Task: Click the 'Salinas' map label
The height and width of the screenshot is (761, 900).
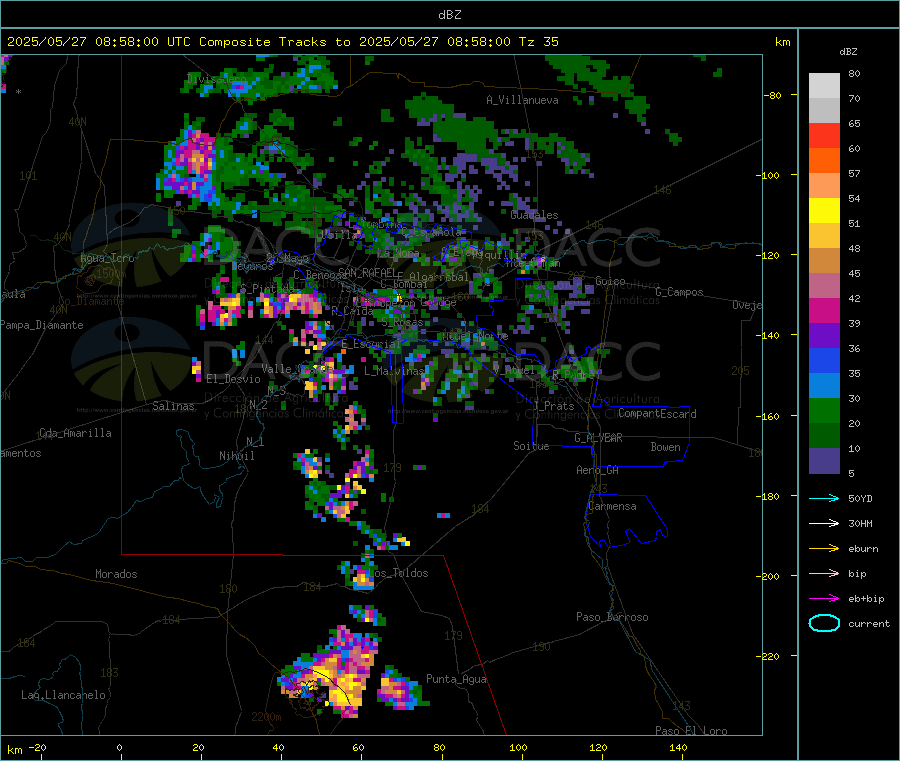Action: [173, 406]
